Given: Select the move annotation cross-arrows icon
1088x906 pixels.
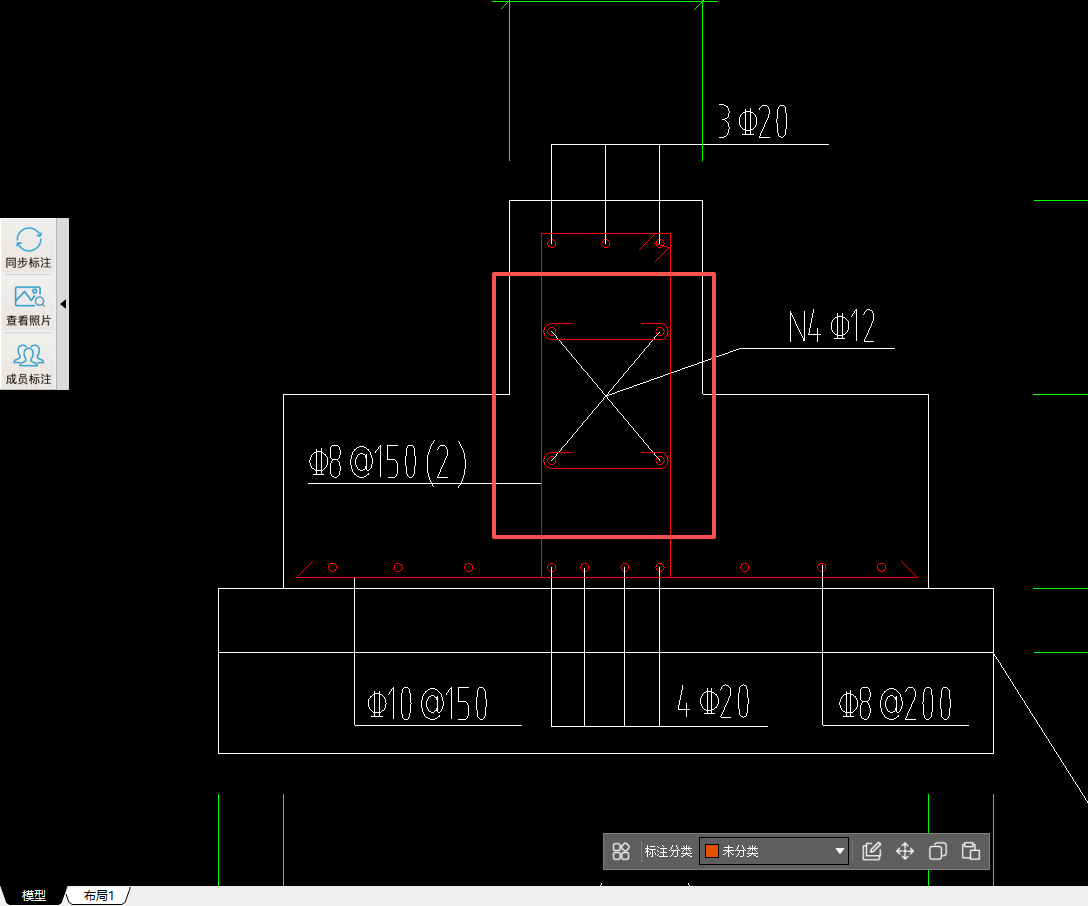Looking at the screenshot, I should 905,851.
